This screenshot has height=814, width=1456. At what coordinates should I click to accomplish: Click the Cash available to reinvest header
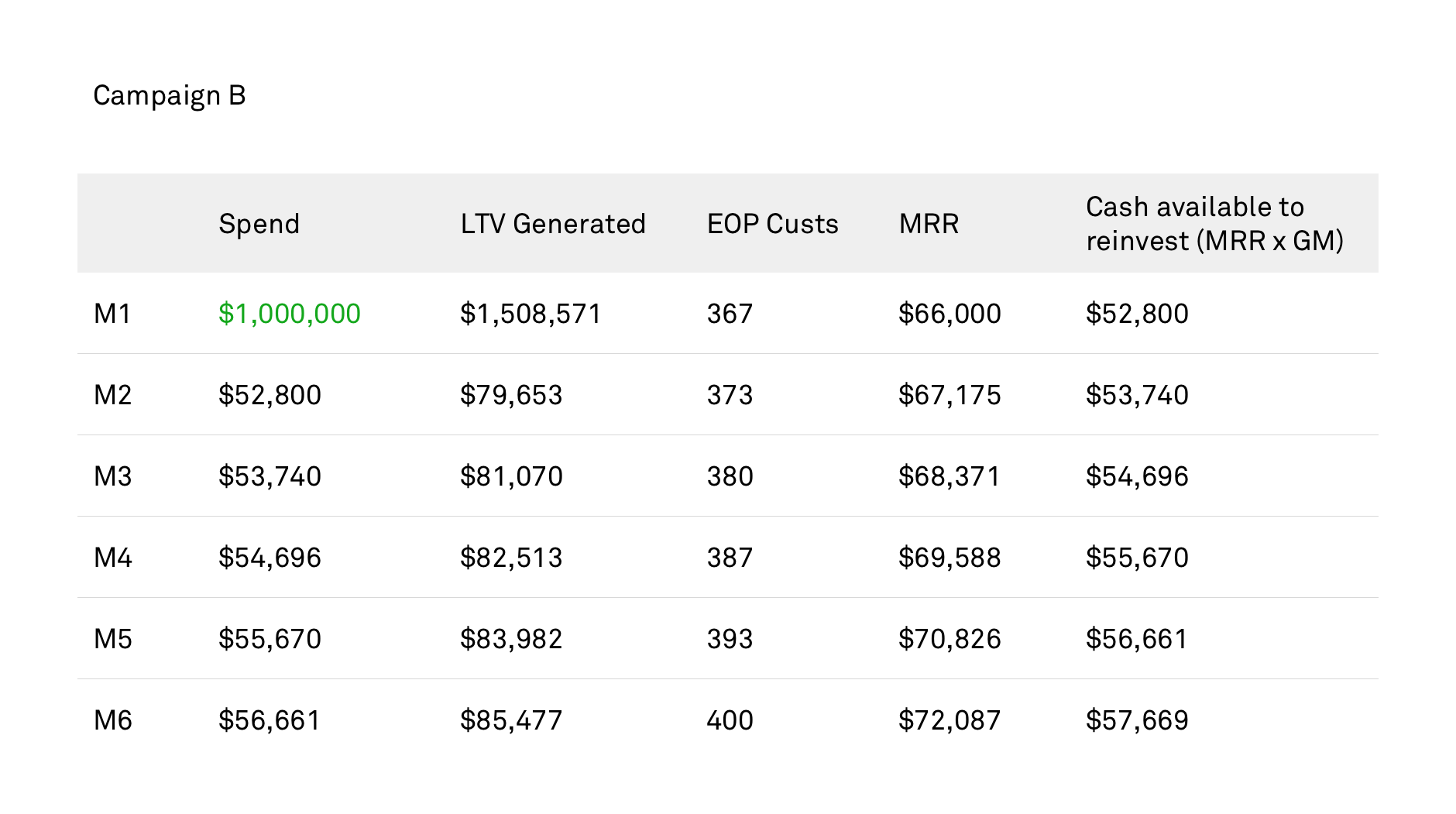click(1214, 224)
